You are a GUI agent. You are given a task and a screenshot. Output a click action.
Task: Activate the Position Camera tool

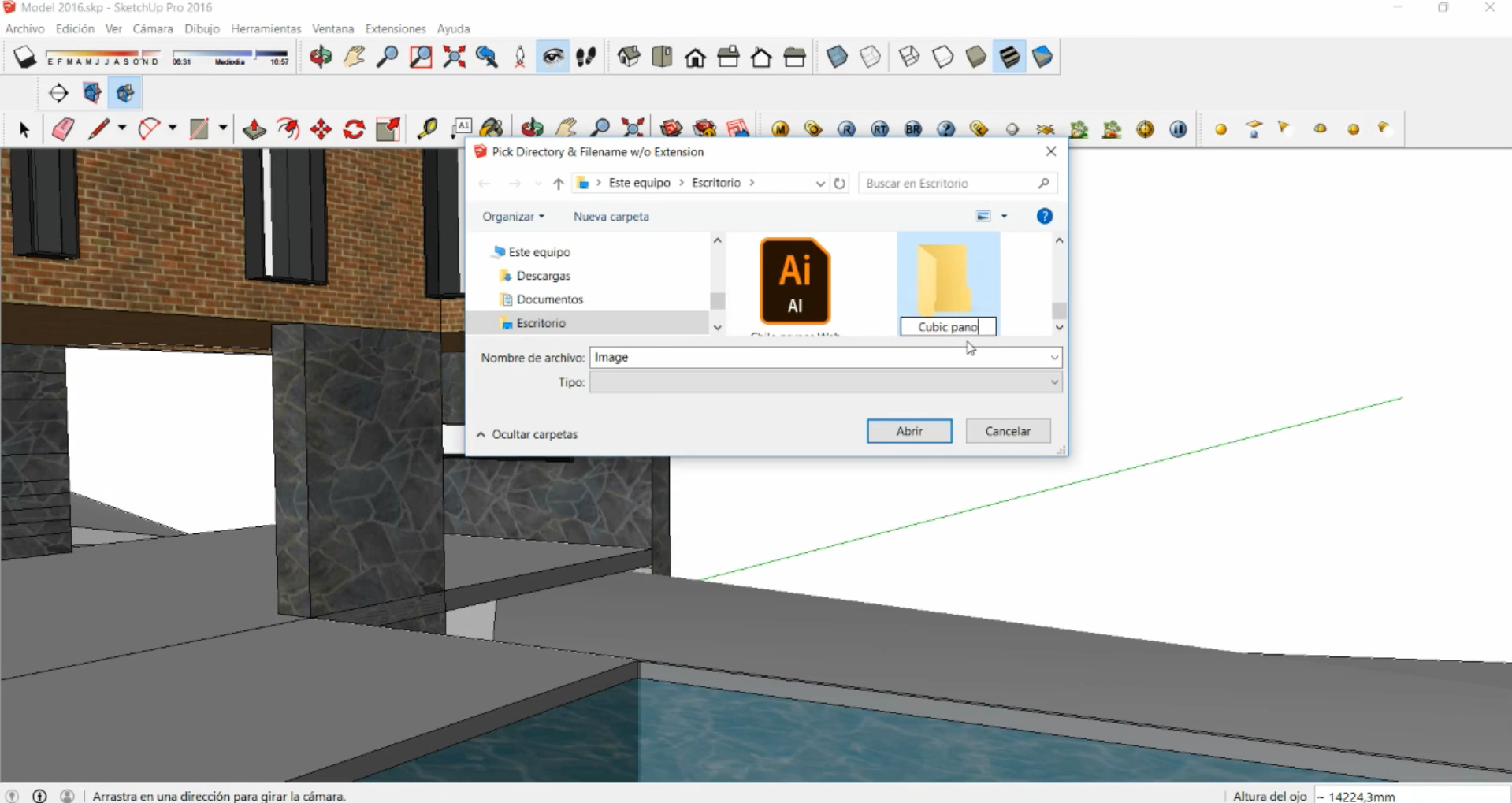pos(520,57)
